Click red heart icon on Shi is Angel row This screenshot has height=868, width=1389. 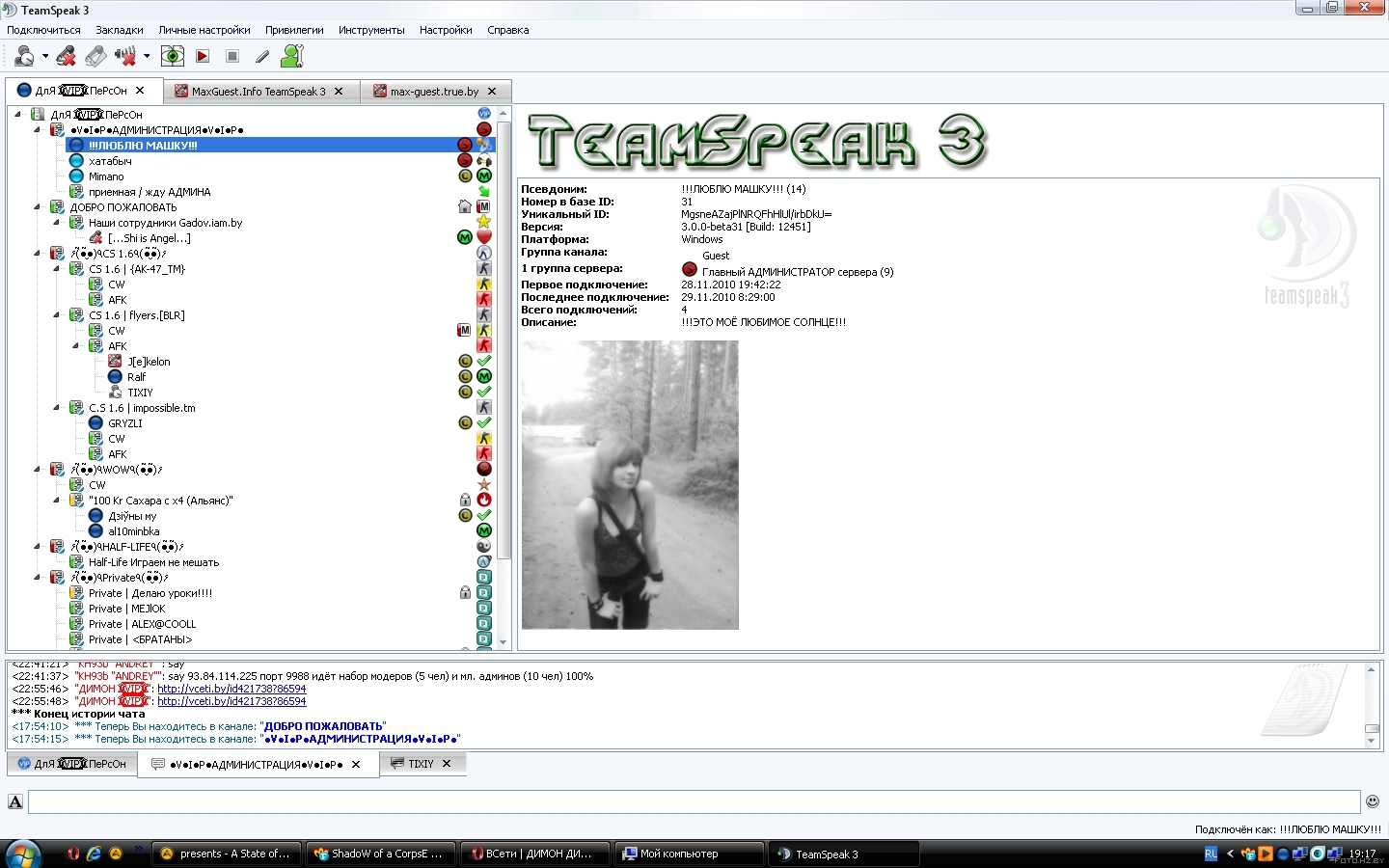pos(484,237)
